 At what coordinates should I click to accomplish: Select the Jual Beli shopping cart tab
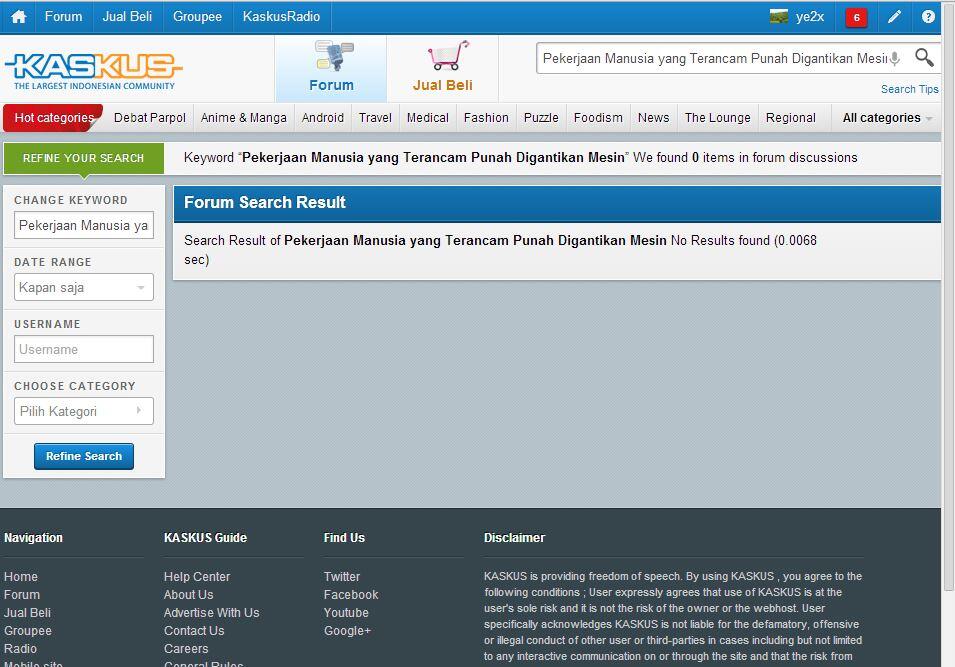click(443, 68)
